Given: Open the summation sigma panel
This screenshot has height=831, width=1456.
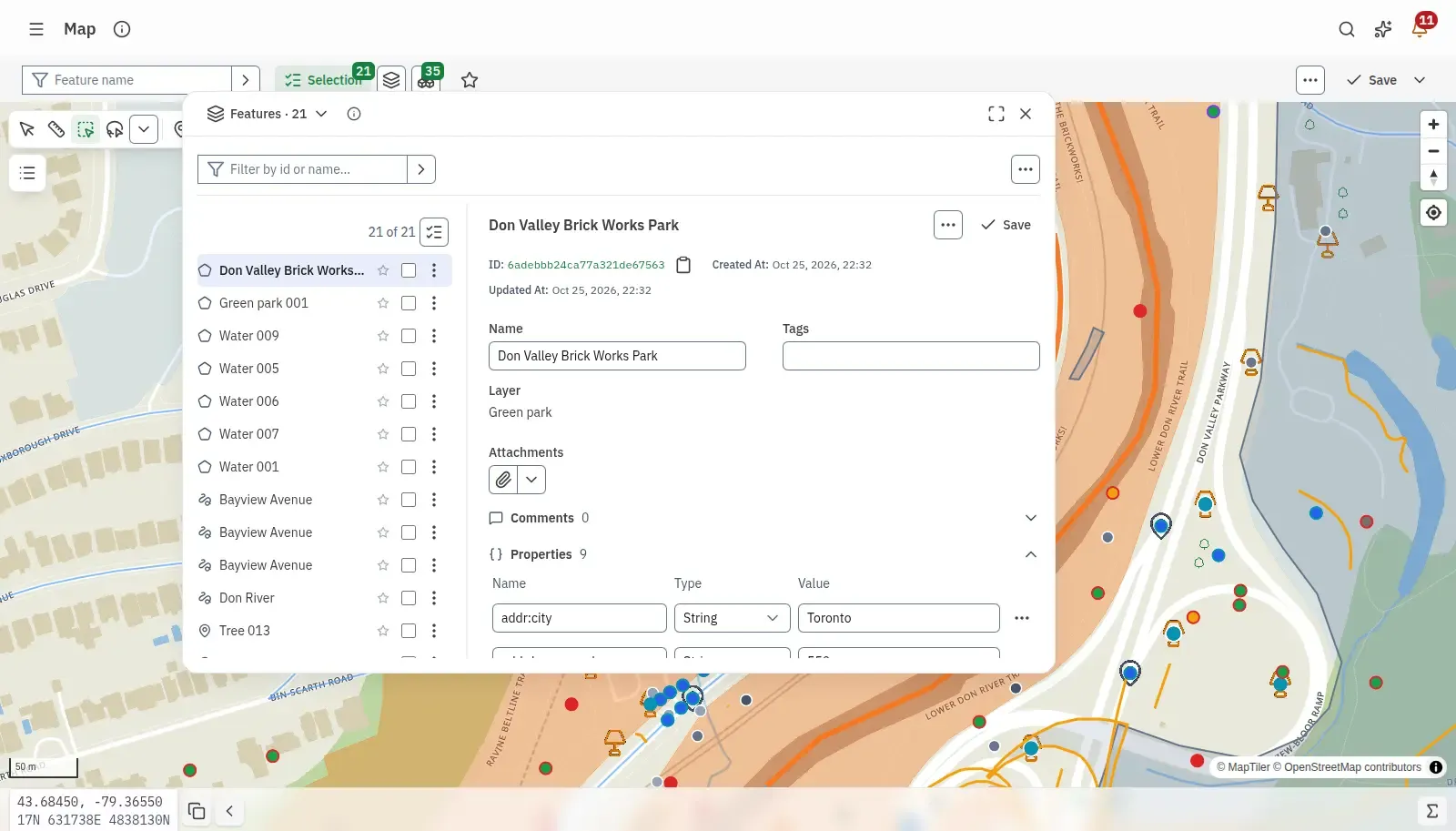Looking at the screenshot, I should [x=1432, y=811].
